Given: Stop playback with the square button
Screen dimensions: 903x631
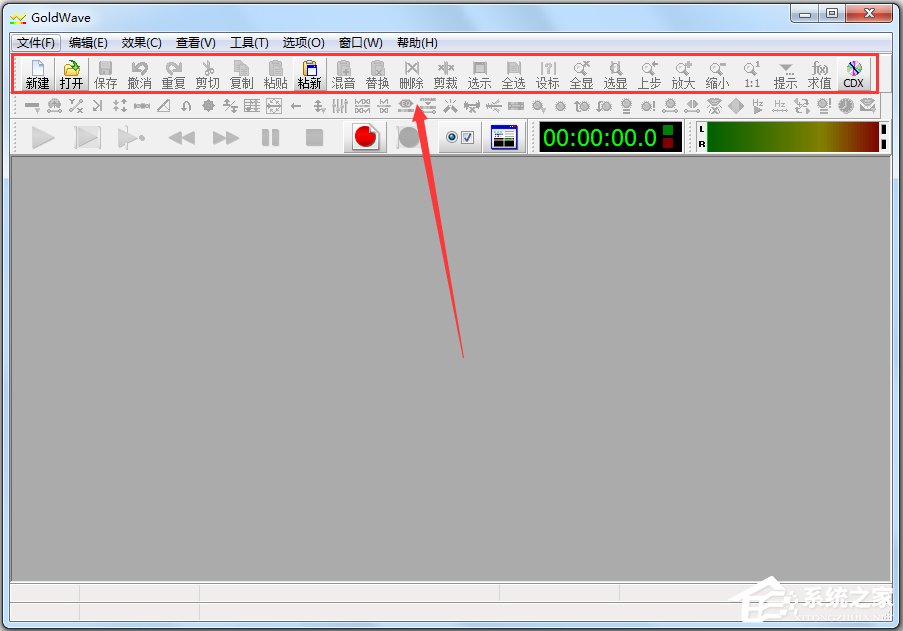Looking at the screenshot, I should (314, 138).
